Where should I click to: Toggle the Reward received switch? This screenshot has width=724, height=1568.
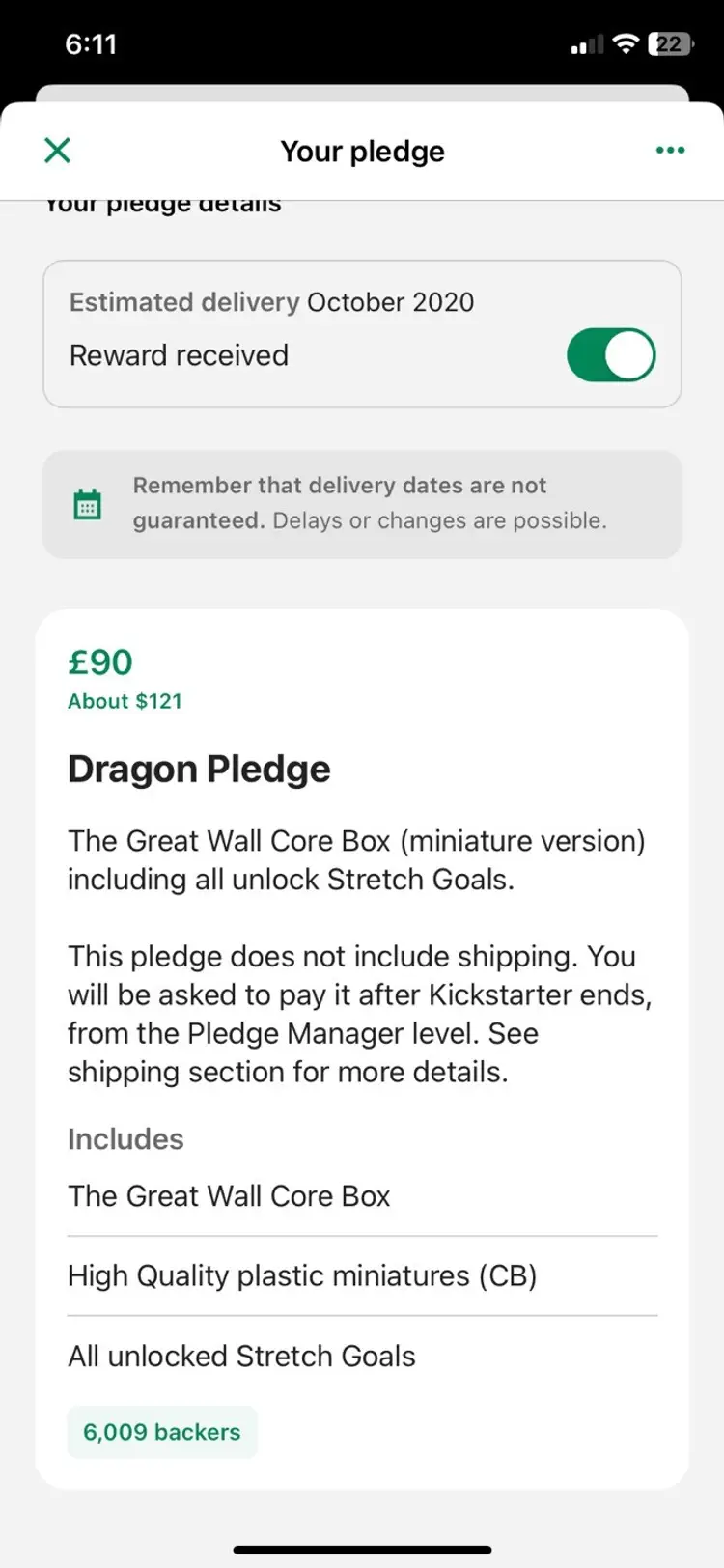[x=611, y=355]
